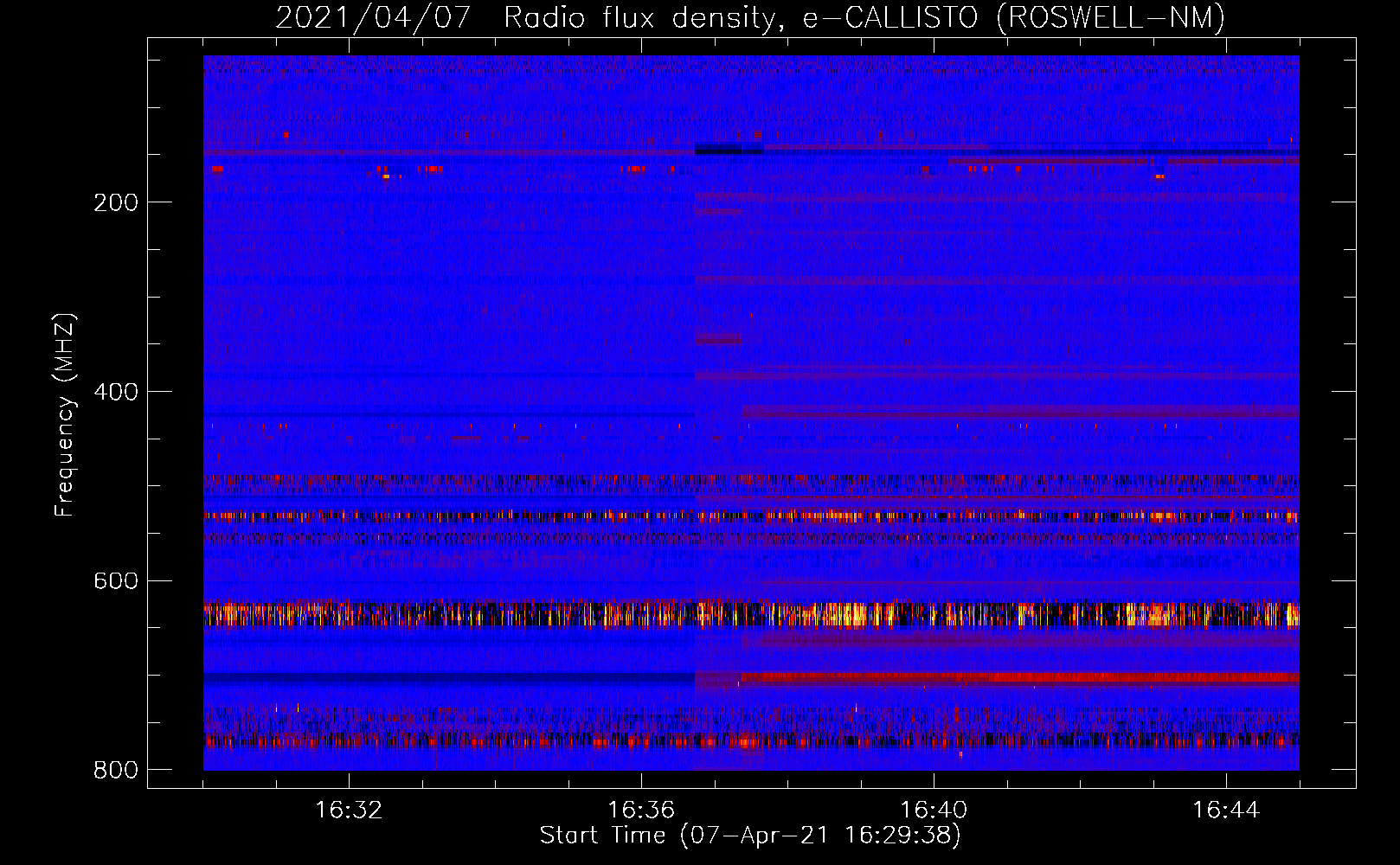
Task: Click the bright yellow noisy band below 600 MHz
Action: click(x=751, y=615)
